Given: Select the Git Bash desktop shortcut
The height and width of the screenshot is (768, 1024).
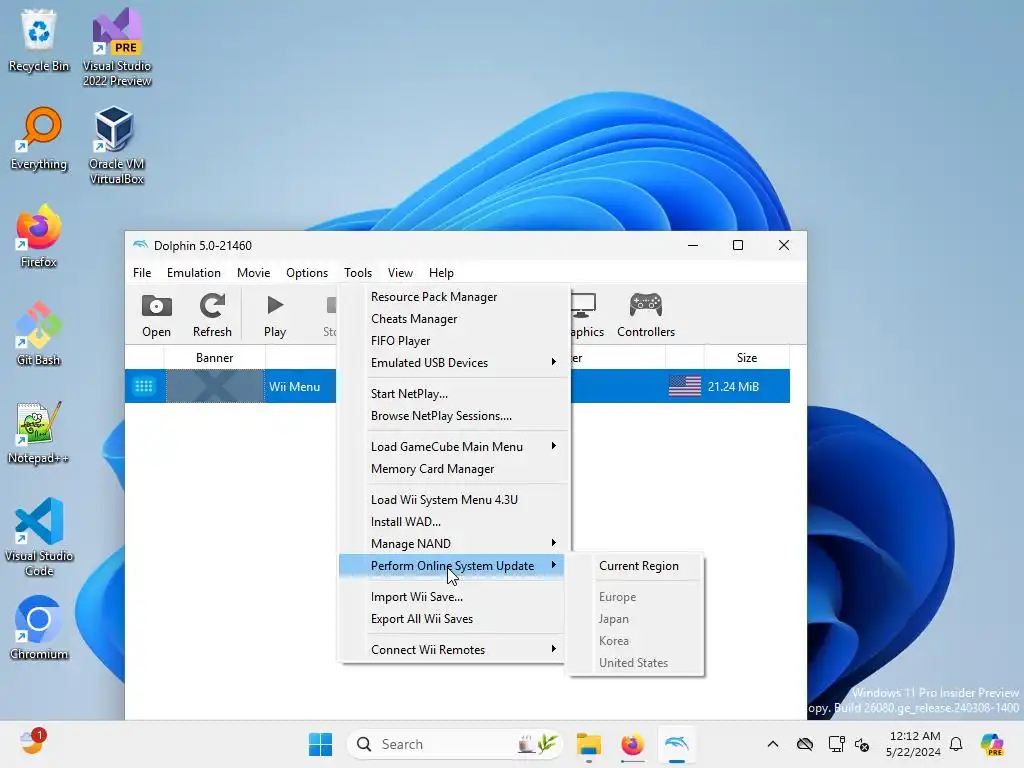Looking at the screenshot, I should coord(39,334).
